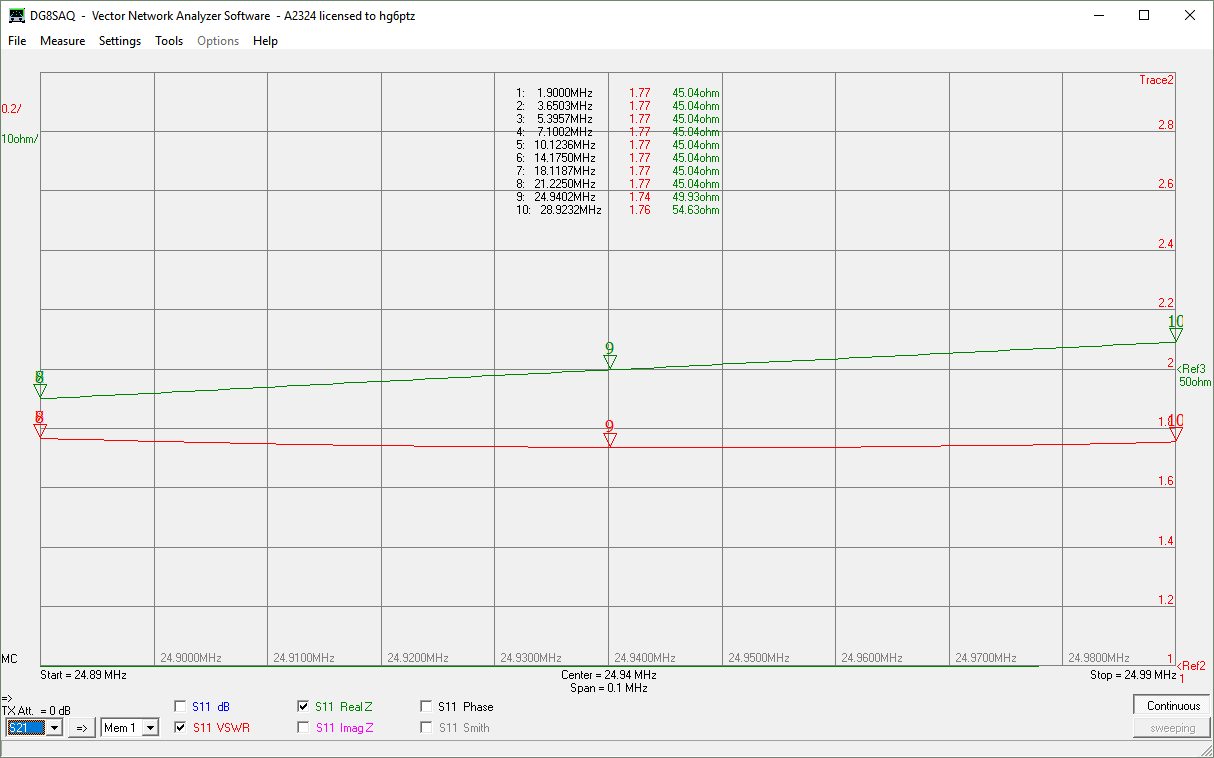1214x758 pixels.
Task: Click the red marker 9 on VSWR trace
Action: [610, 438]
